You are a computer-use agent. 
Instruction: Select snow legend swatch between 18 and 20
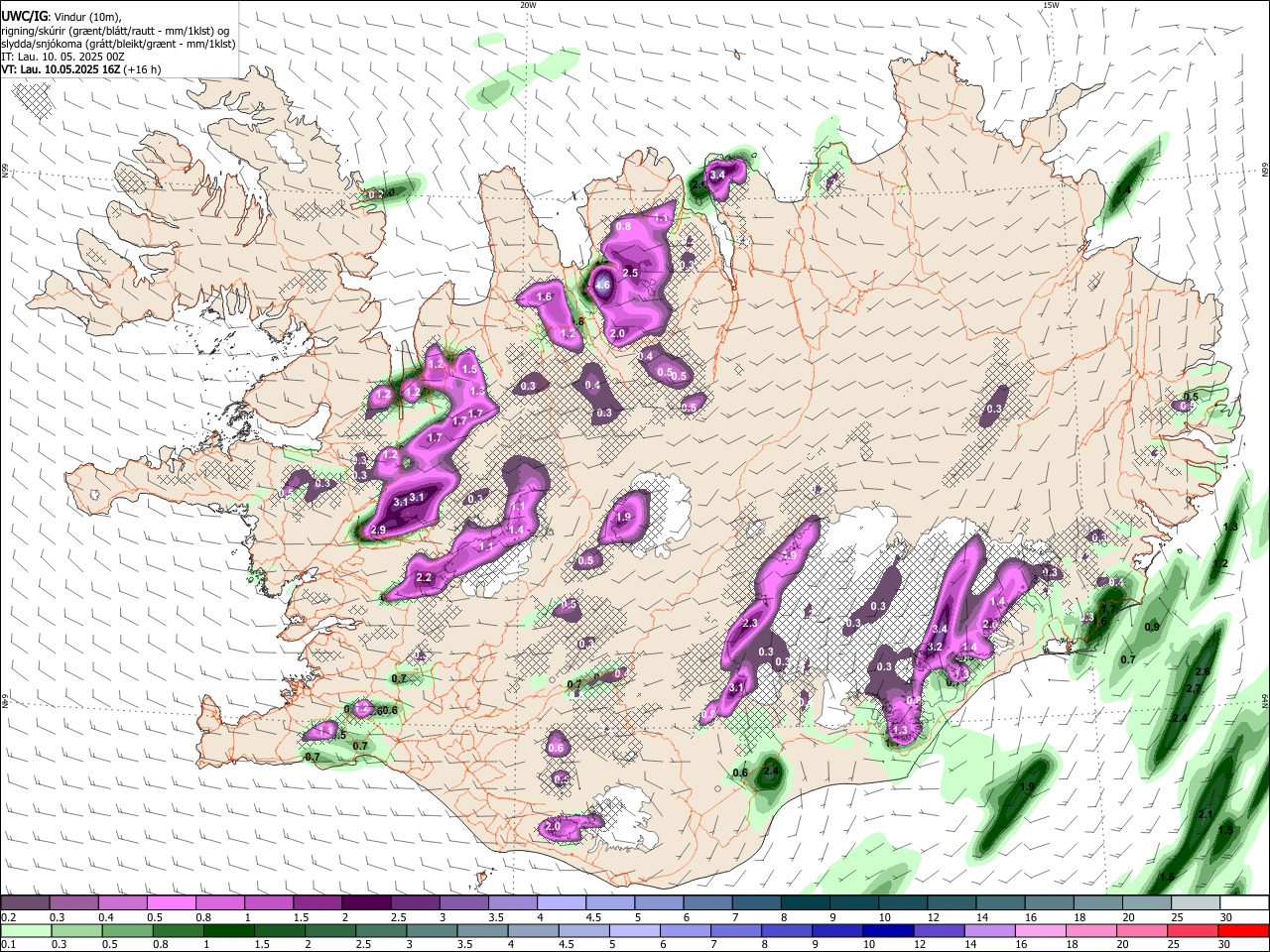(x=1096, y=901)
